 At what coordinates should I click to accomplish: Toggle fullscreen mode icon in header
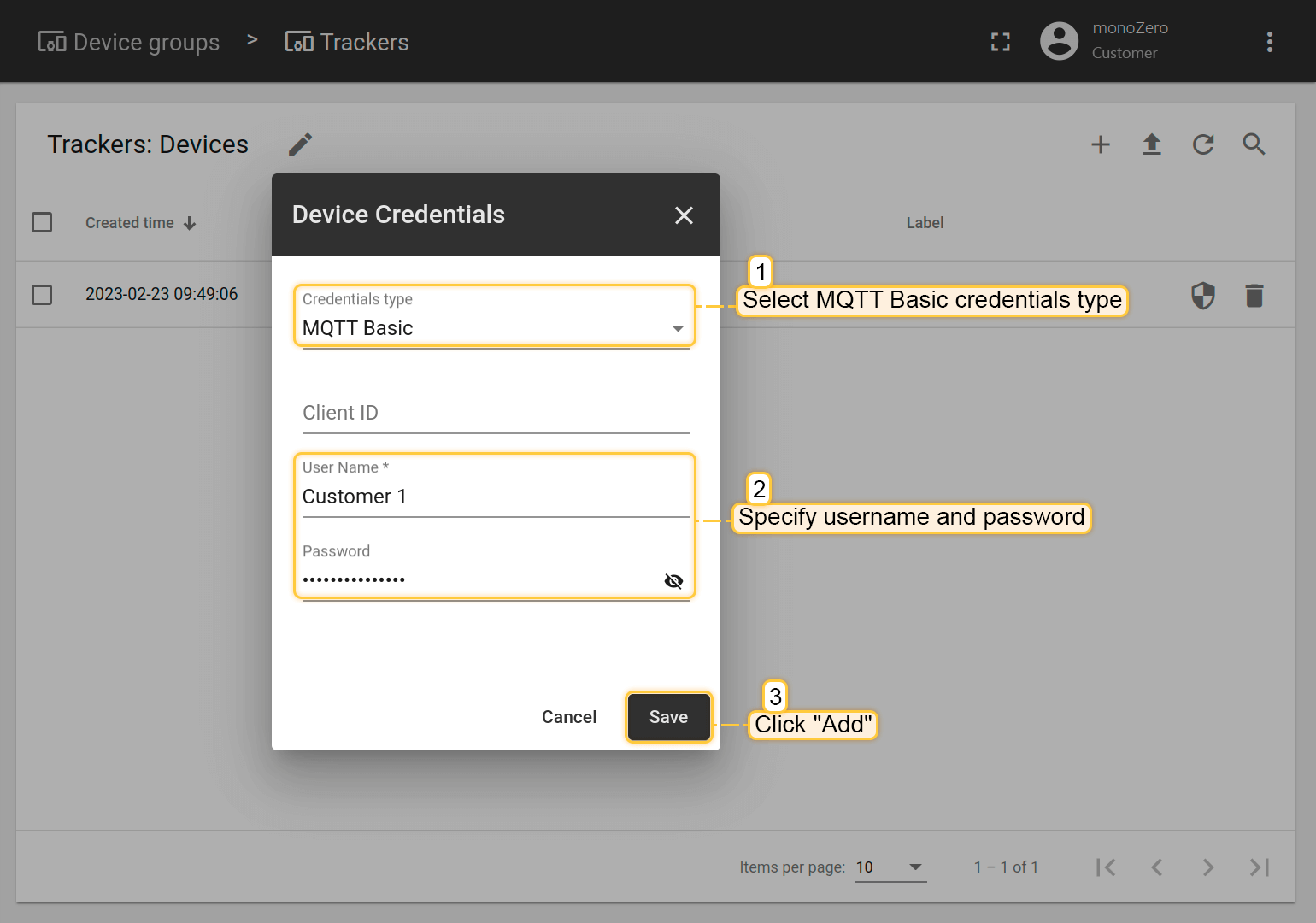1001,42
